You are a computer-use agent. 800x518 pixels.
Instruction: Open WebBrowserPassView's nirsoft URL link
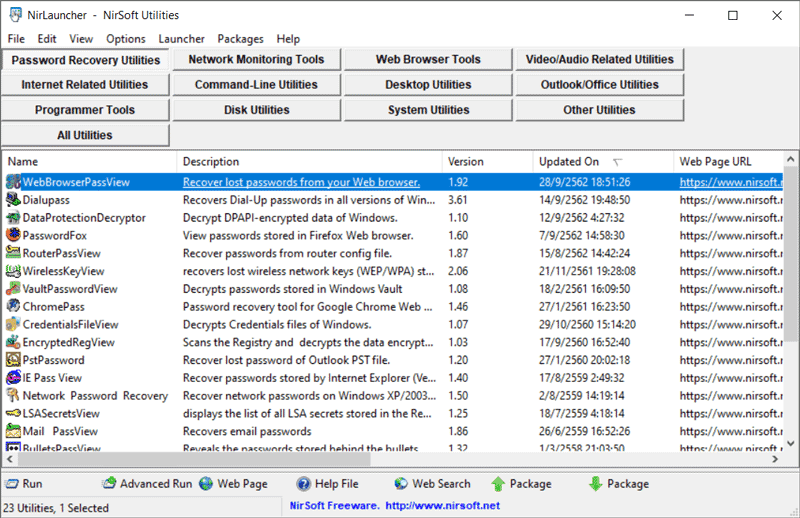tap(731, 182)
